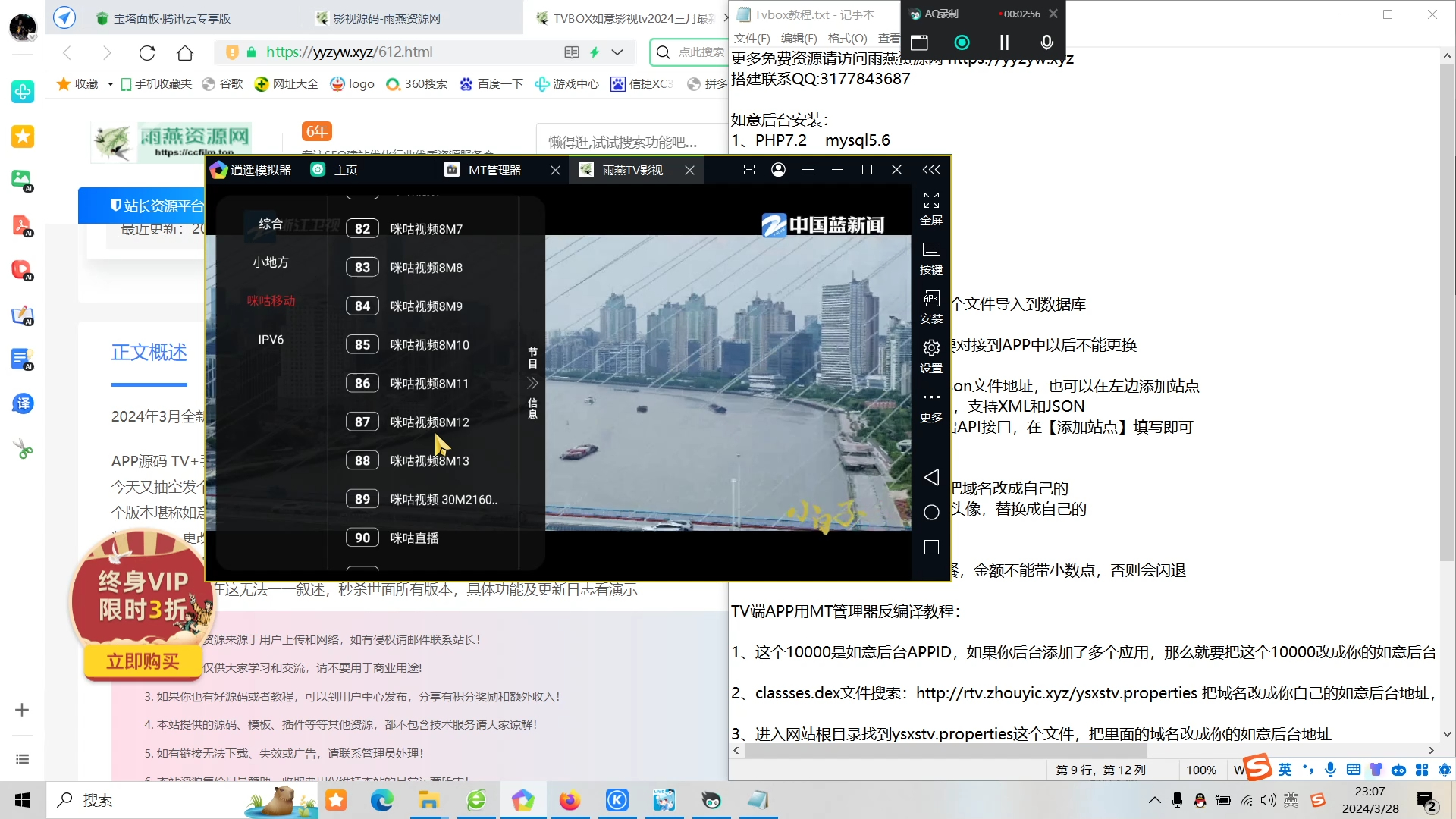
Task: Click the lightning speed-mode icon
Action: [595, 52]
